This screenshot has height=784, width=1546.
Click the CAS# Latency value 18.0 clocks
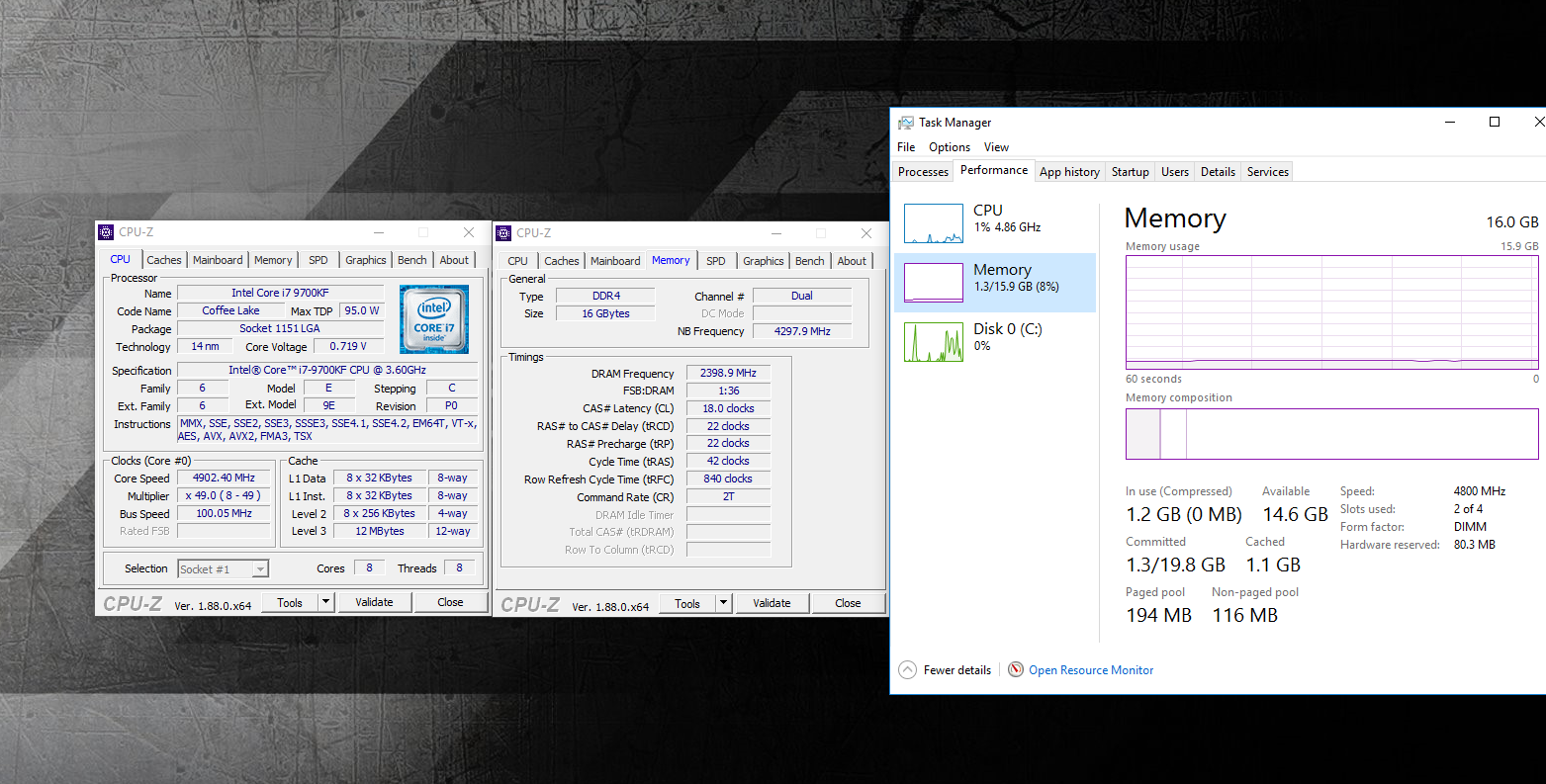coord(728,408)
